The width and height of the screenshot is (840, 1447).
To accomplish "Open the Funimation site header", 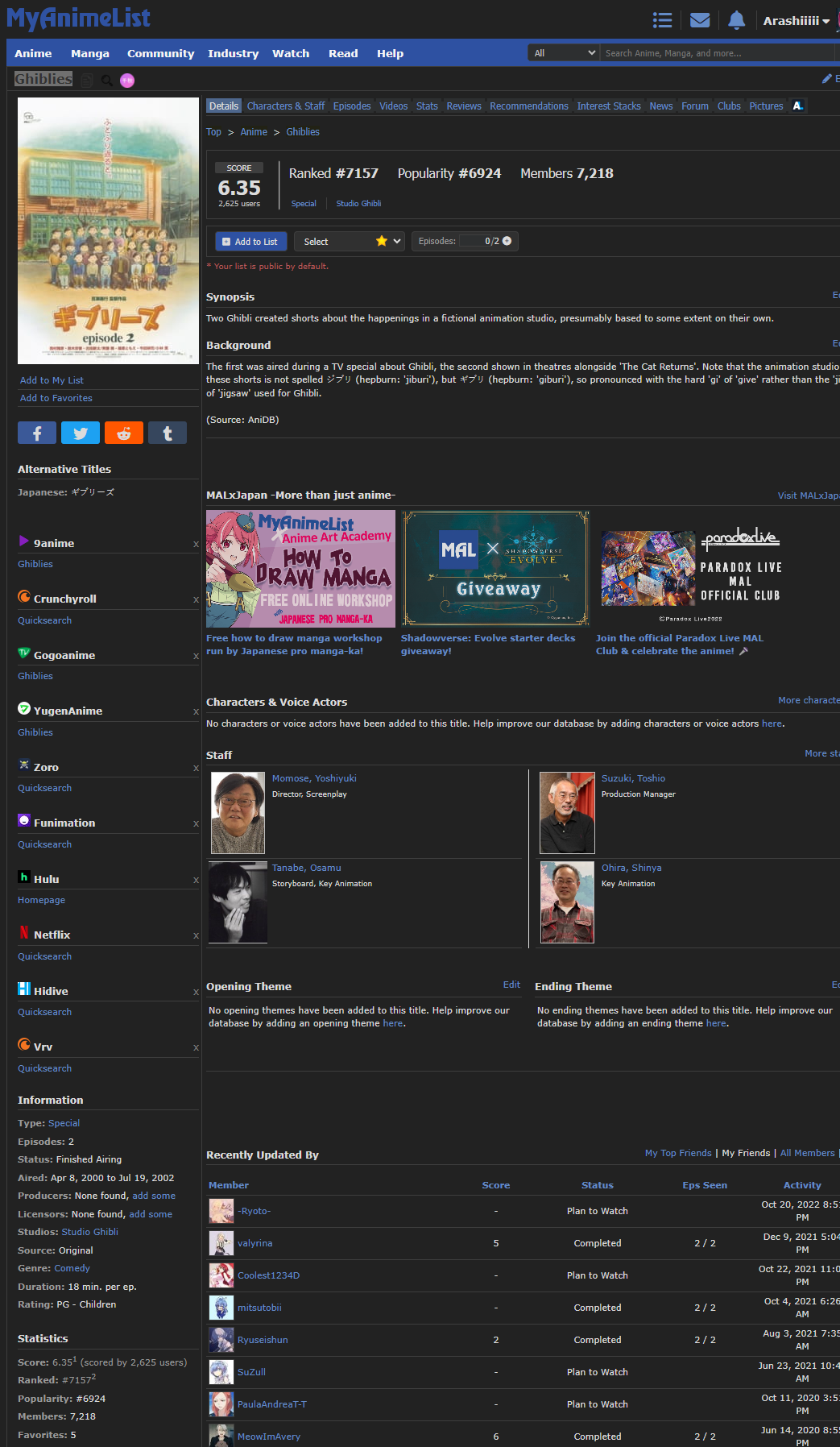I will click(x=64, y=823).
